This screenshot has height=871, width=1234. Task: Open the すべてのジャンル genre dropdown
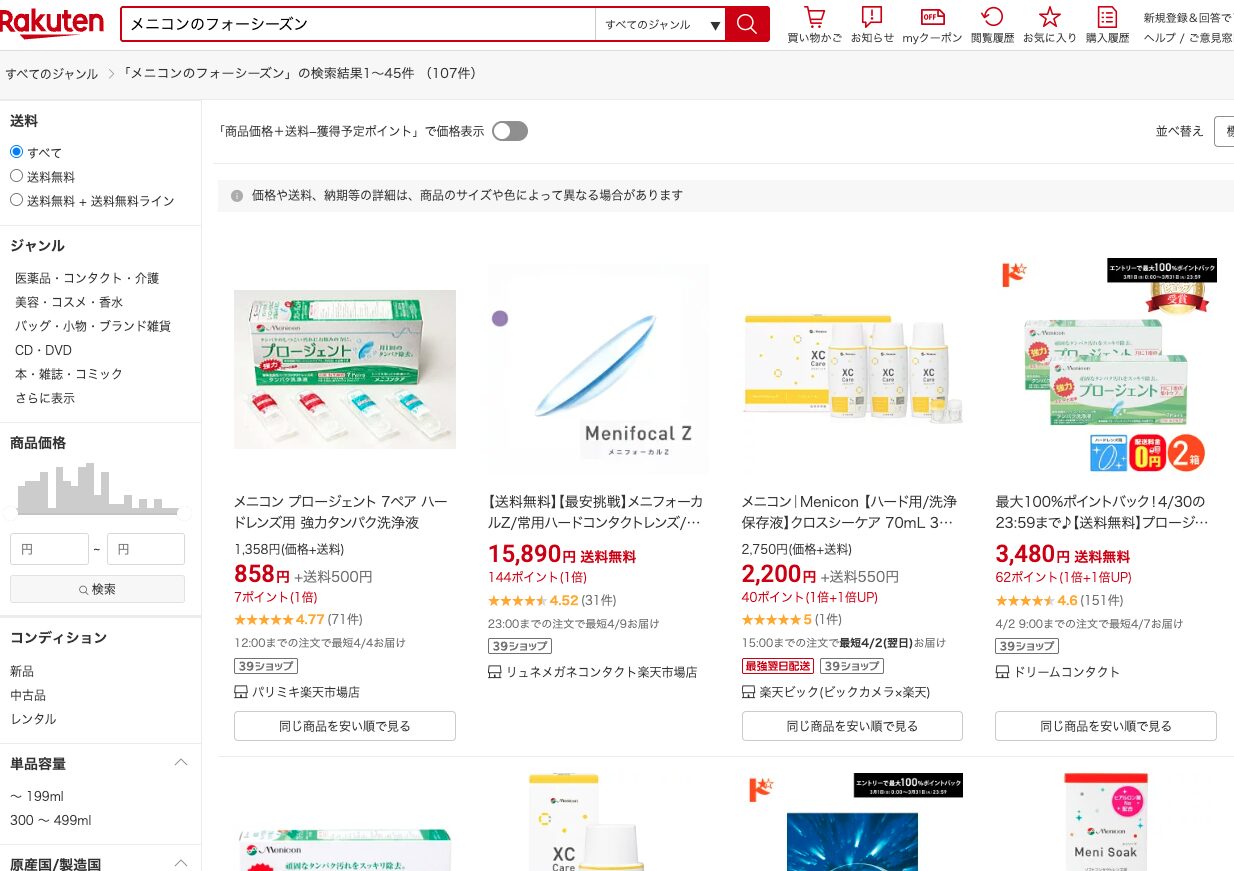point(660,25)
